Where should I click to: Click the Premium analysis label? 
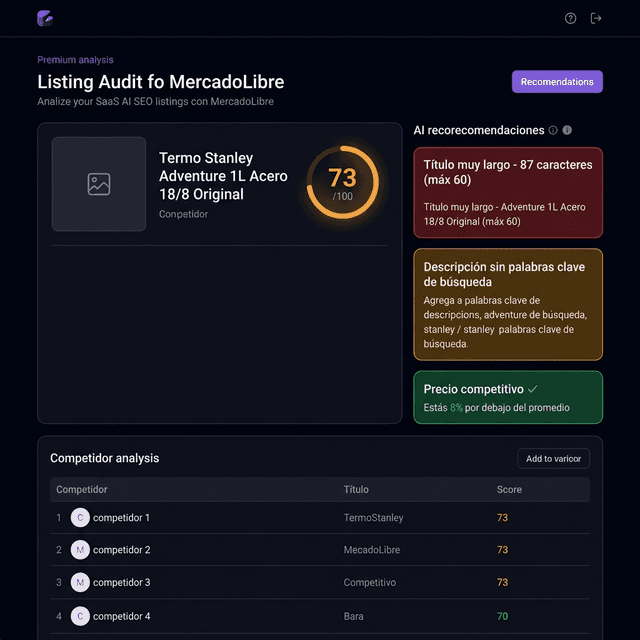point(75,60)
